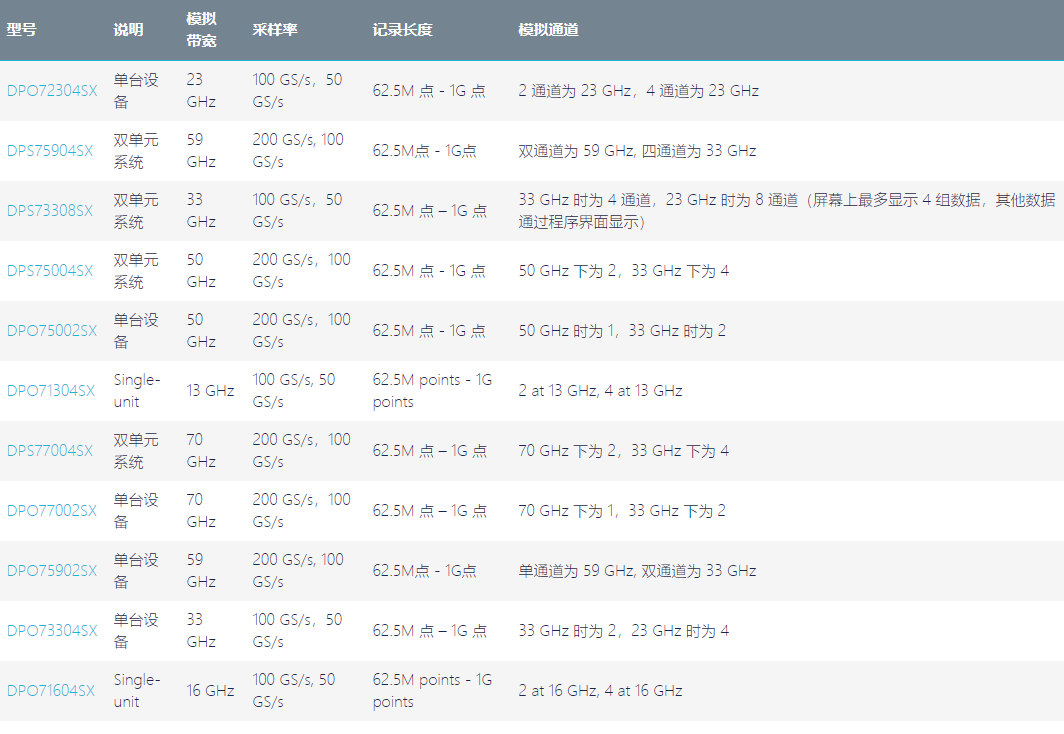This screenshot has height=734, width=1064.
Task: Click the 70 GHz bandwidth for DPO77002SX
Action: [x=202, y=511]
